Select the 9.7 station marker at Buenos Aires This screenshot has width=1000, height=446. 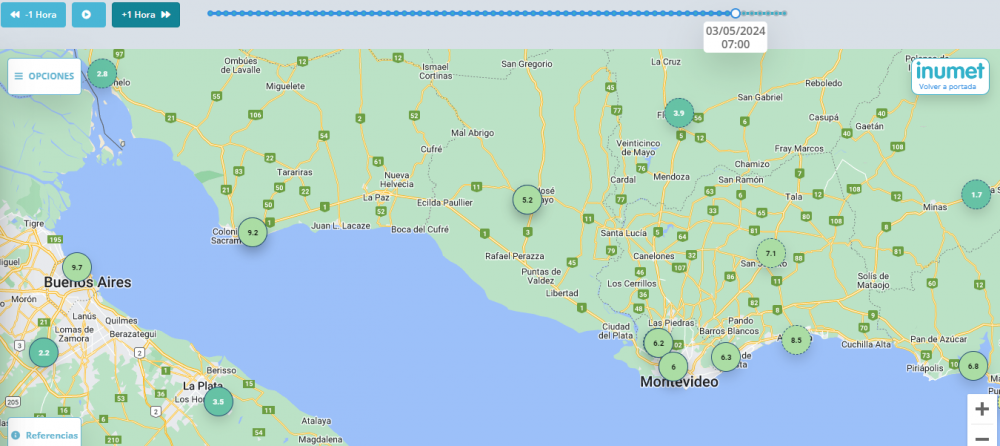pyautogui.click(x=77, y=268)
